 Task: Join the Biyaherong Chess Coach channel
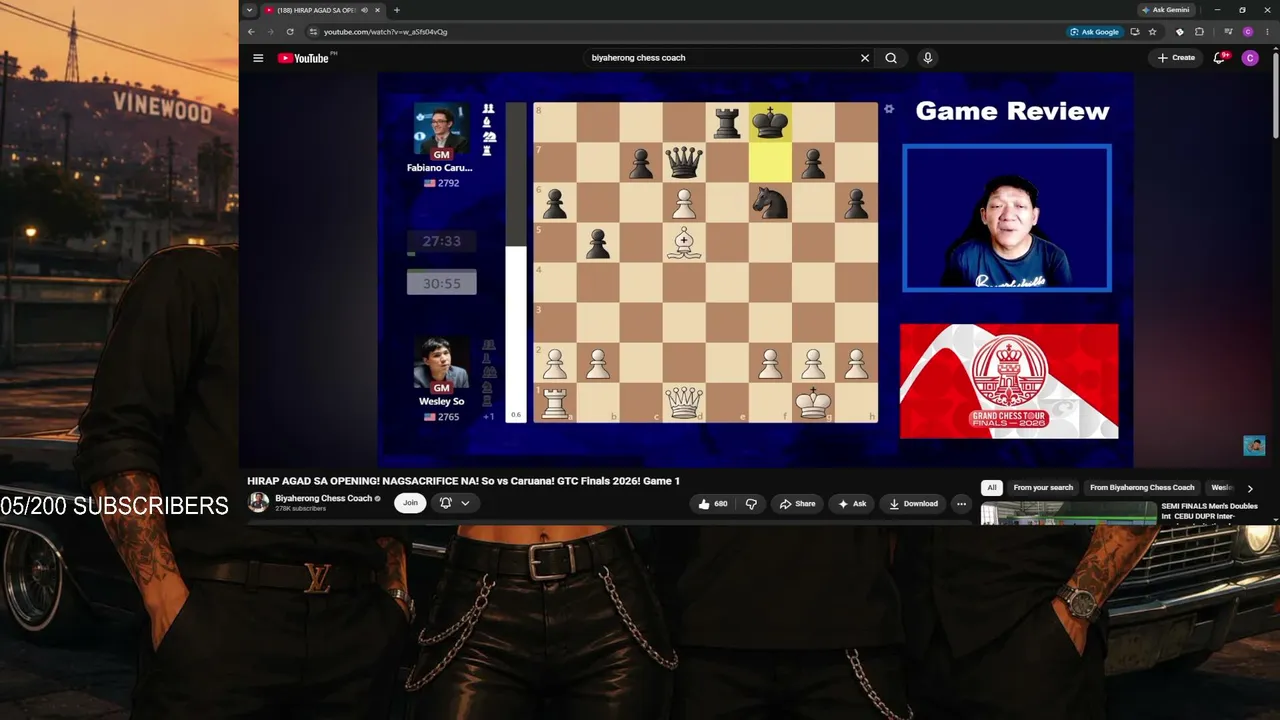(410, 503)
